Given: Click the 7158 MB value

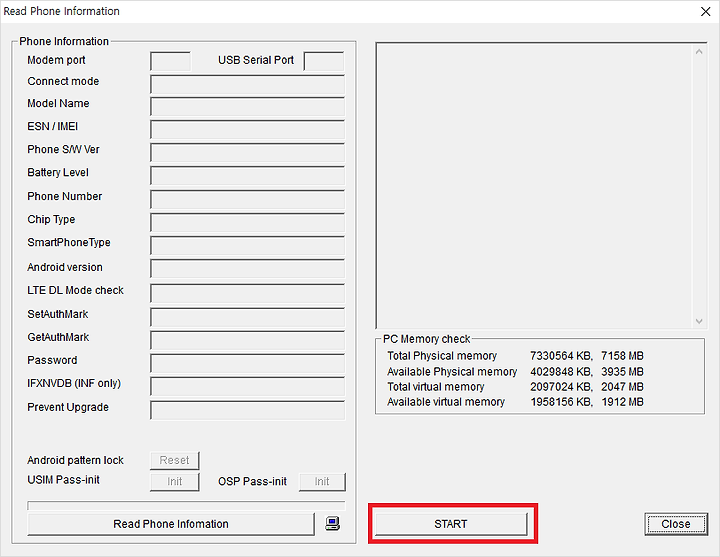Looking at the screenshot, I should tap(622, 356).
